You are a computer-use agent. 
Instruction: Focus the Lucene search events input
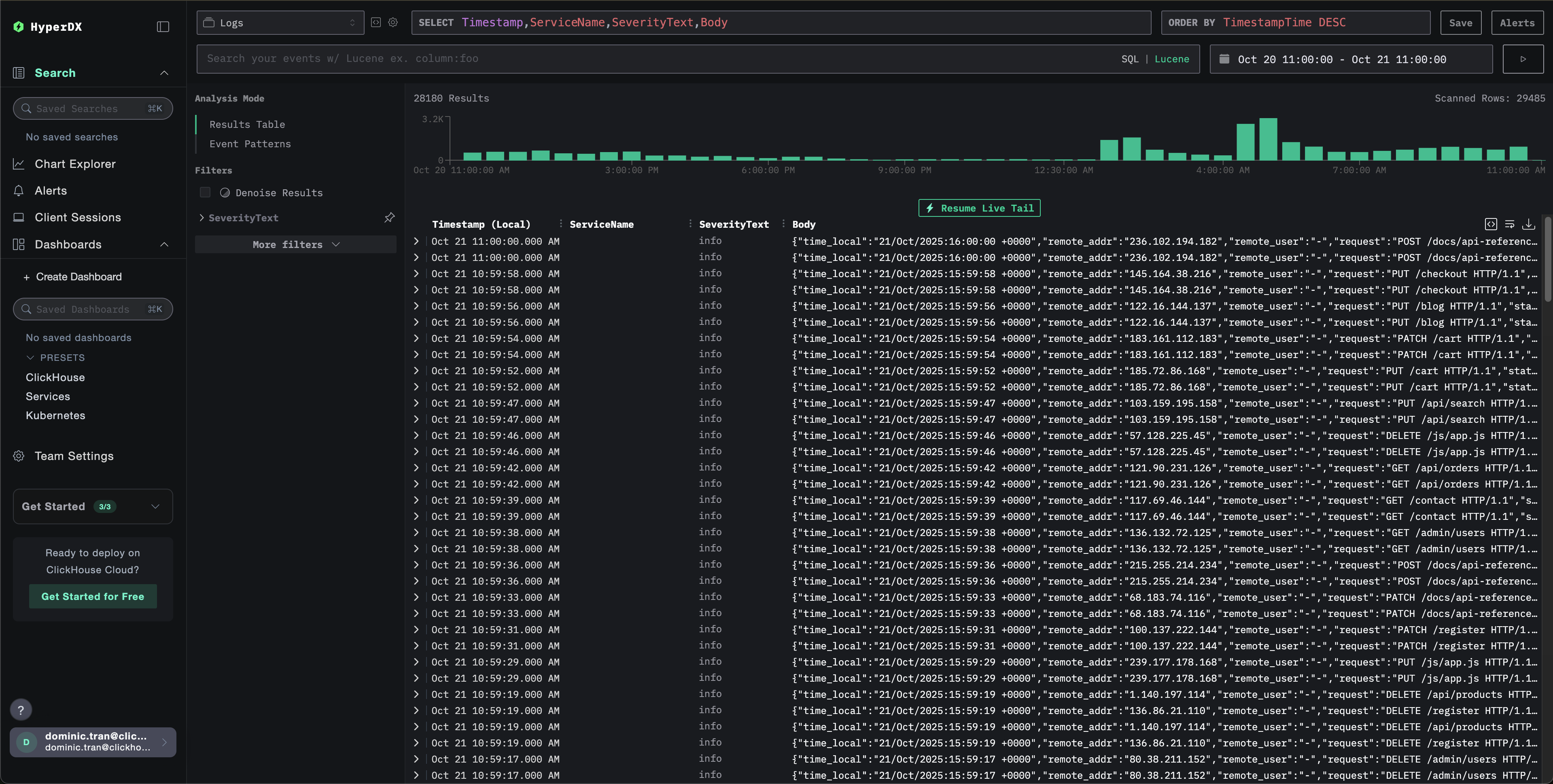pos(657,59)
